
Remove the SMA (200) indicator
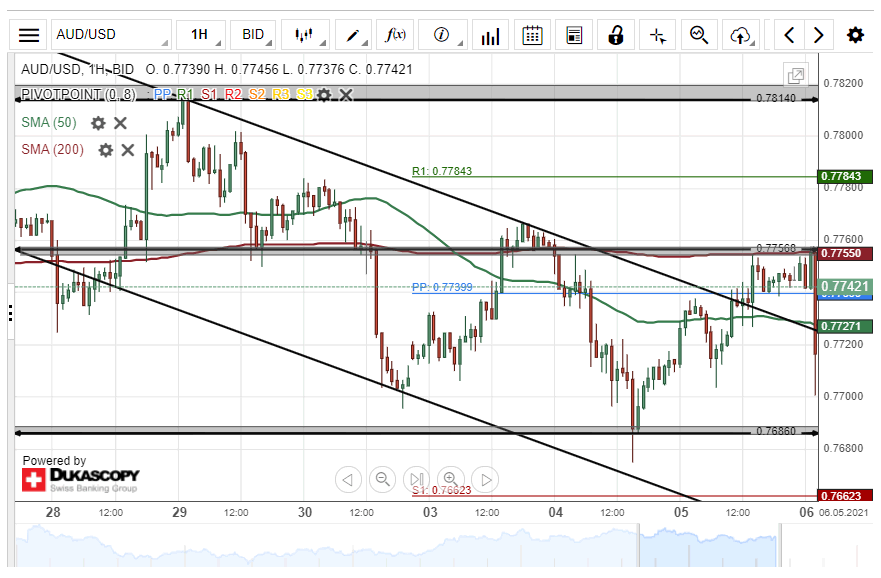(128, 150)
